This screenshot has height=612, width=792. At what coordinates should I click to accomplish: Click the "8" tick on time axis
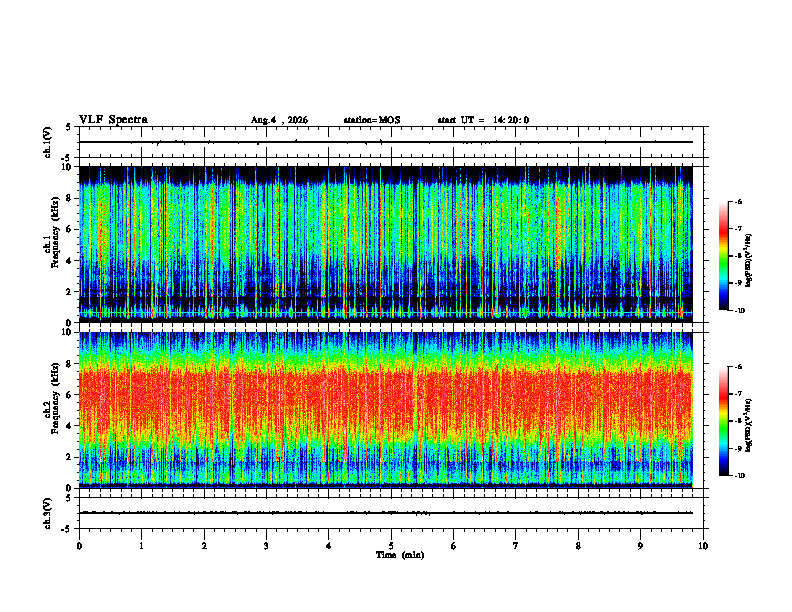[x=578, y=546]
